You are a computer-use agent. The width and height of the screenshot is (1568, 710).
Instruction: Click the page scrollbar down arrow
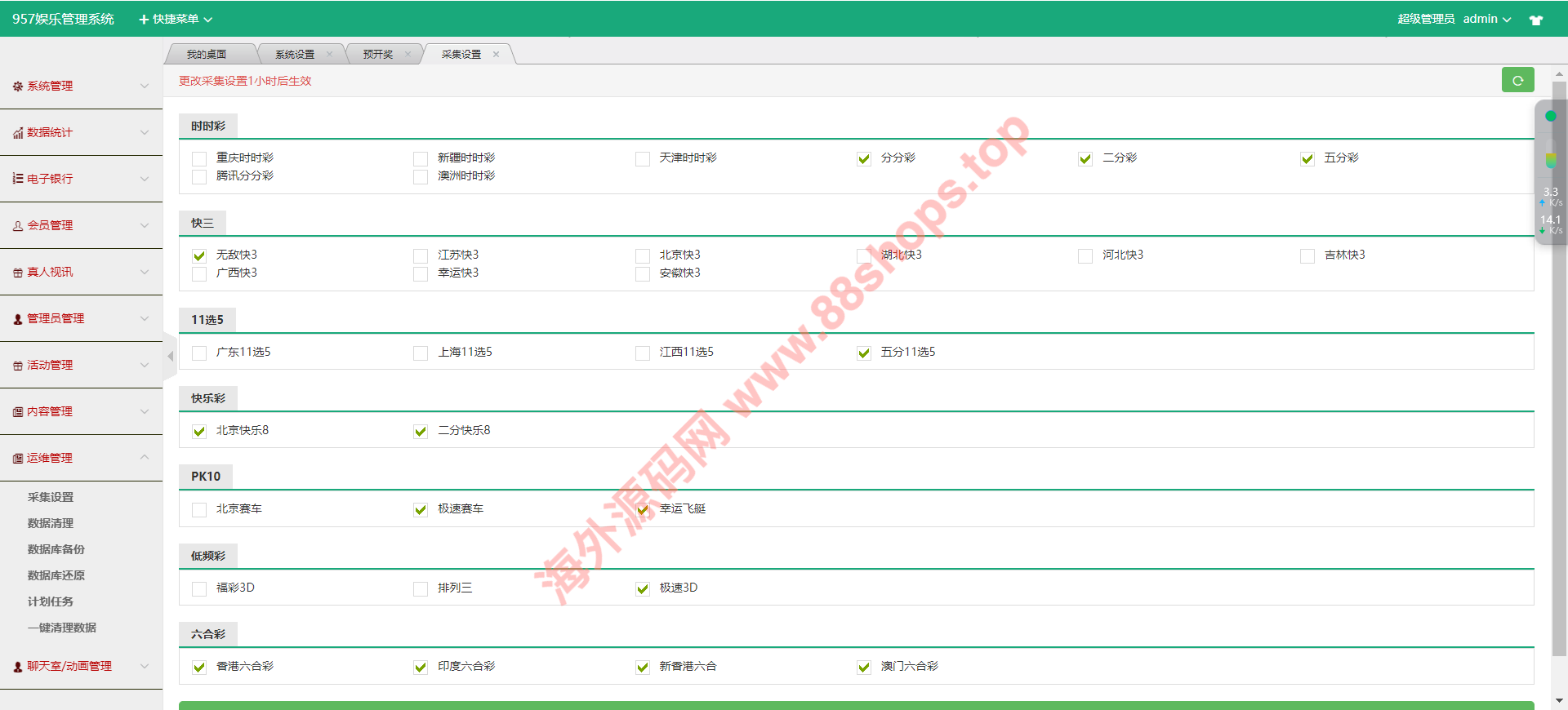tap(1559, 700)
